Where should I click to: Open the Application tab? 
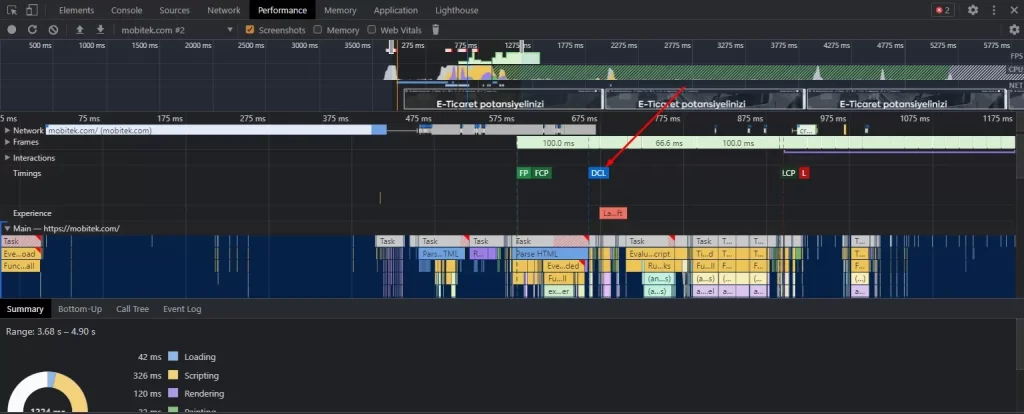[396, 10]
